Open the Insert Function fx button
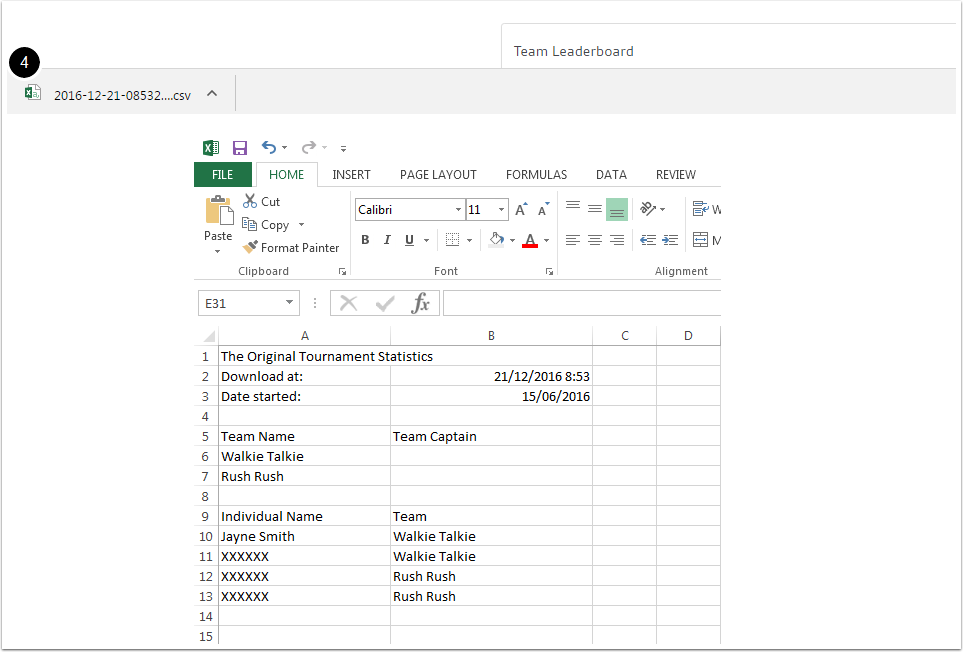 tap(421, 303)
